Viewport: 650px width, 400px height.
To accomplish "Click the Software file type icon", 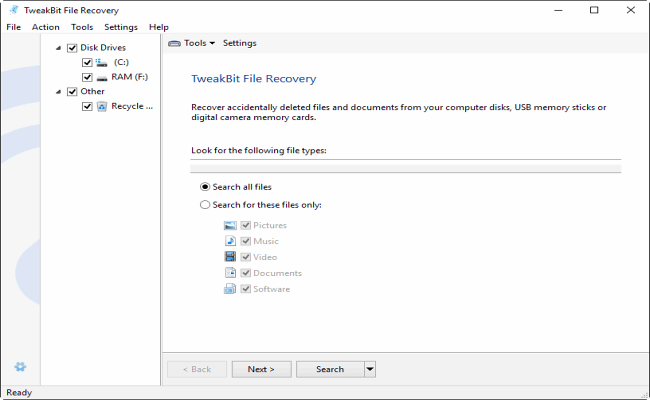I will coord(230,289).
